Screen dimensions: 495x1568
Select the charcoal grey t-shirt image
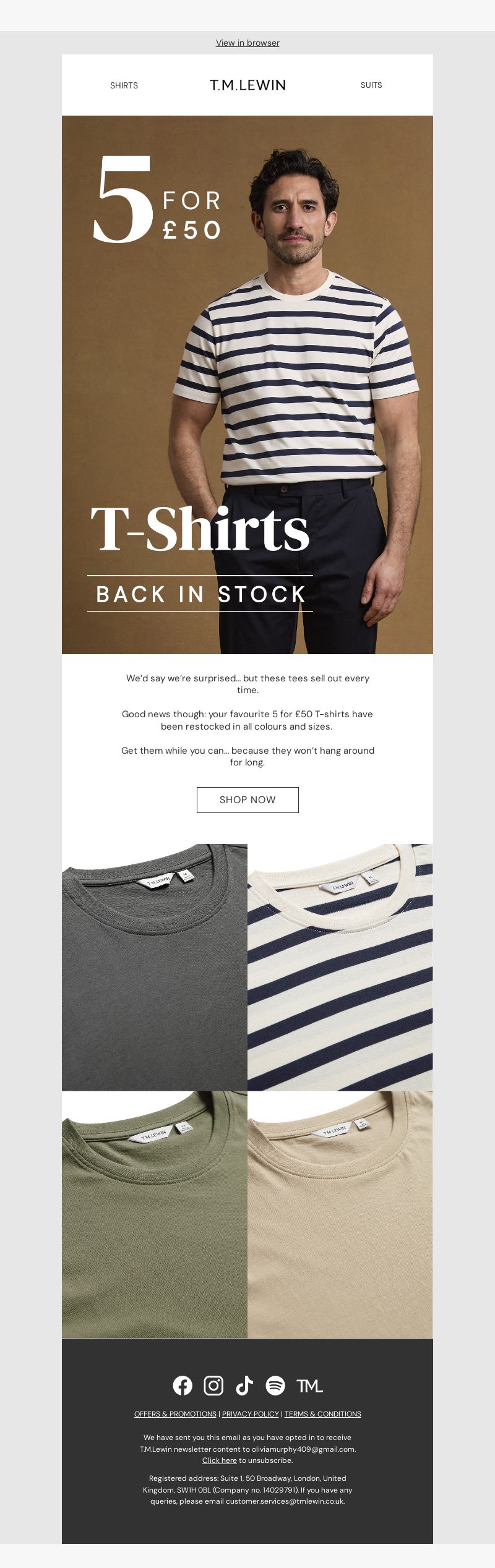(155, 967)
